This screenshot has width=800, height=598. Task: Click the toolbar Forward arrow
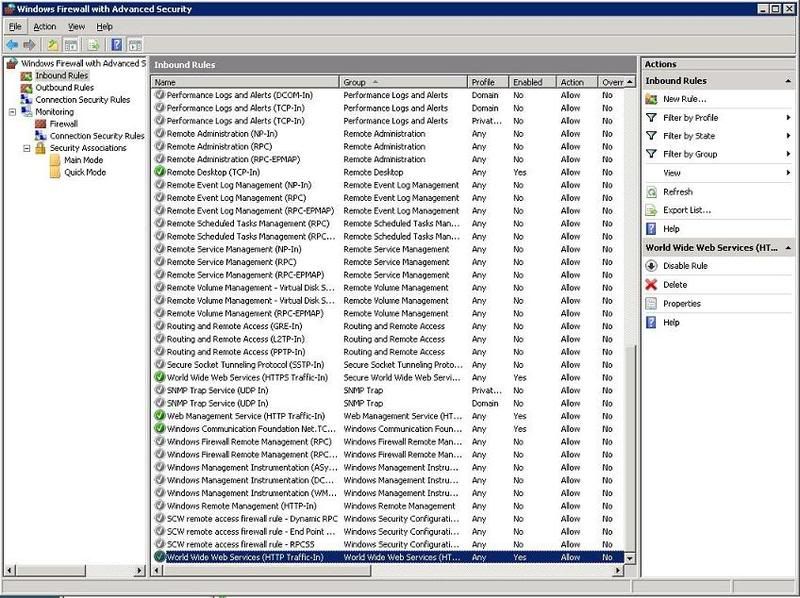[30, 45]
